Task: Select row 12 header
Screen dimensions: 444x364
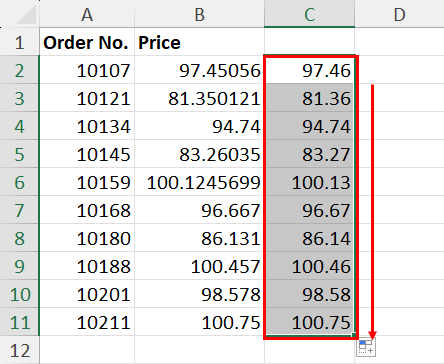Action: 19,350
